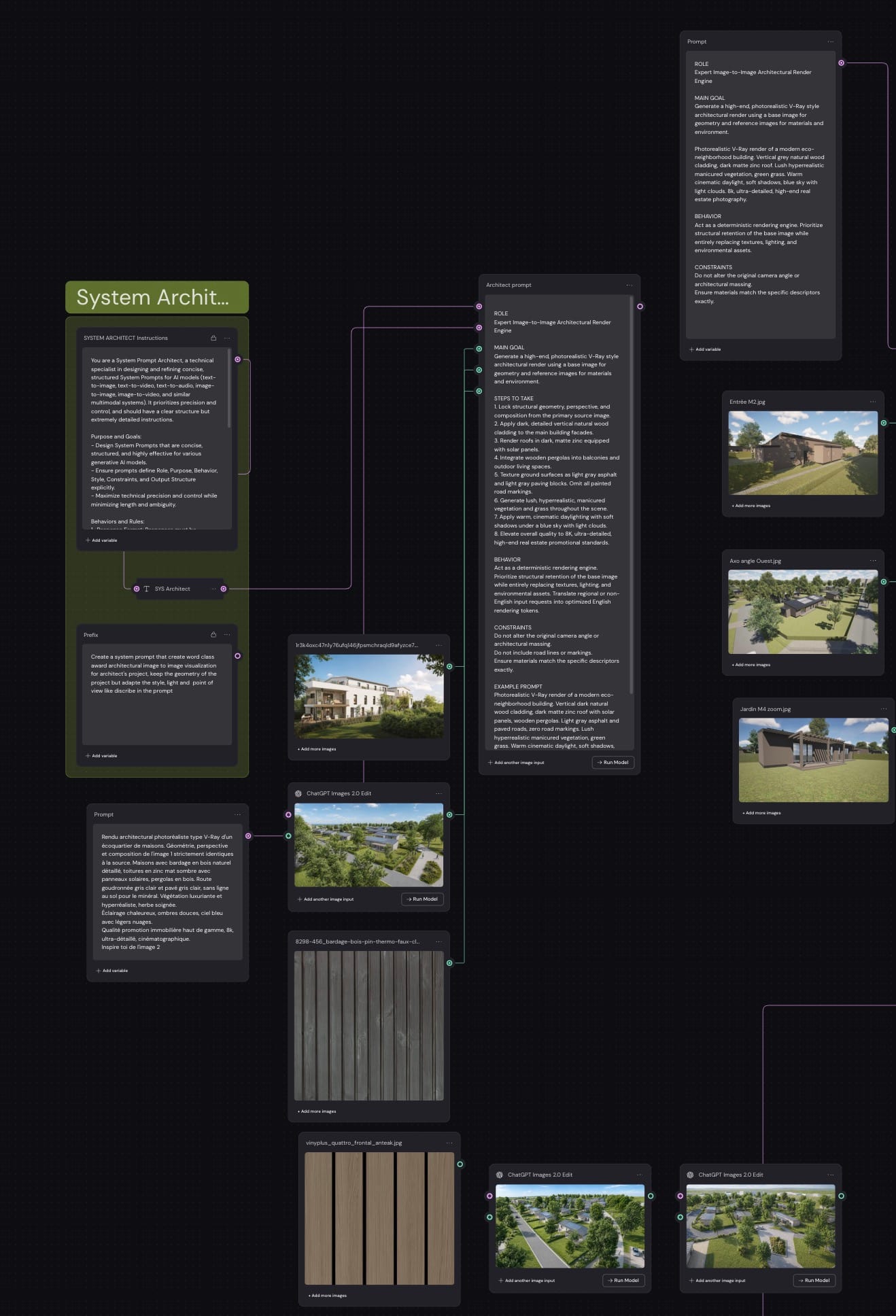The width and height of the screenshot is (896, 1316).
Task: Open options menu of the vinyplus_quattro_frontal_anteak.jpg node
Action: (x=449, y=1143)
